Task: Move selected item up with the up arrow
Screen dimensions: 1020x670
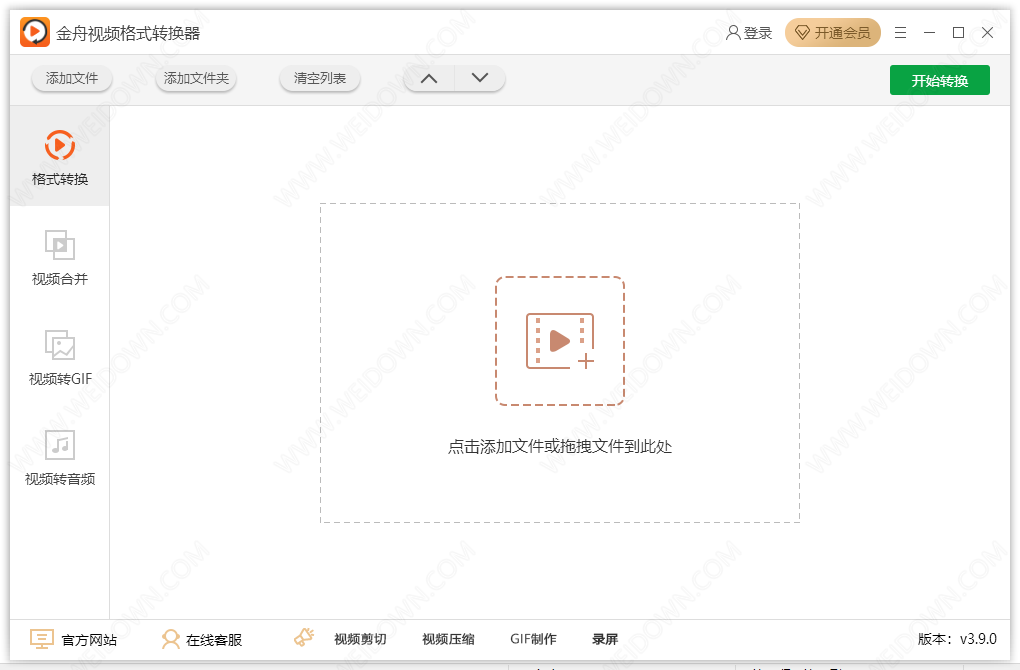Action: 429,78
